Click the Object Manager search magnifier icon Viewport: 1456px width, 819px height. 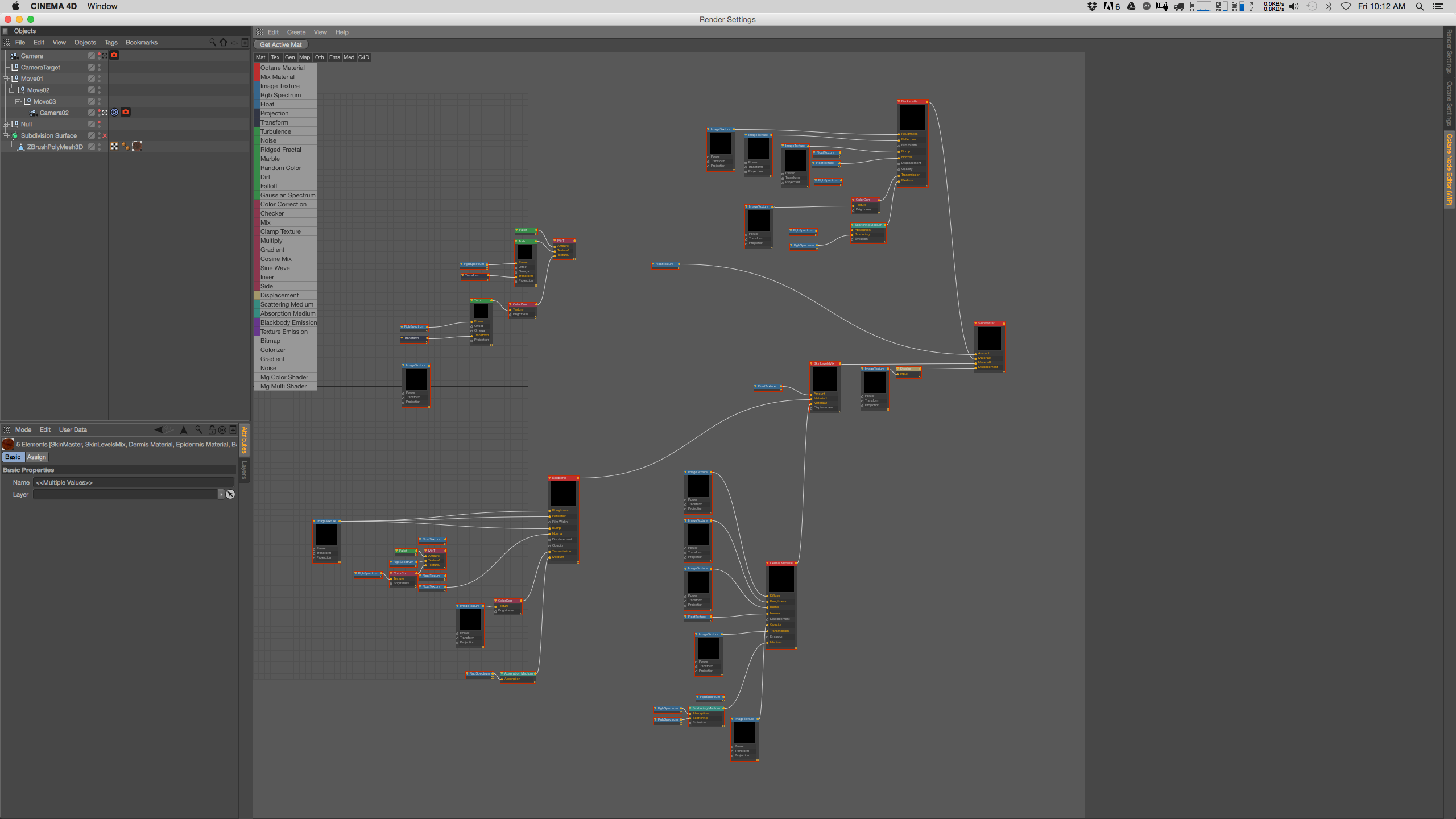coord(213,42)
